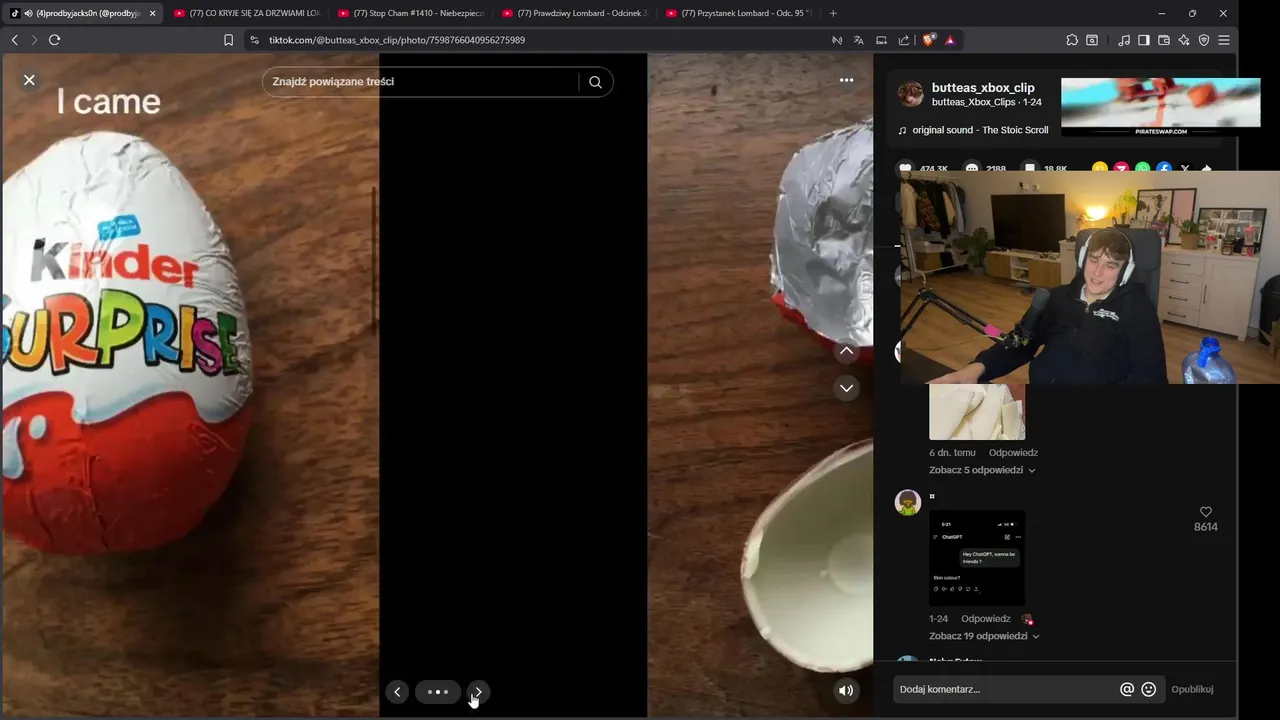
Task: Switch to the 'Przystanek Lombard' tab
Action: [x=738, y=13]
